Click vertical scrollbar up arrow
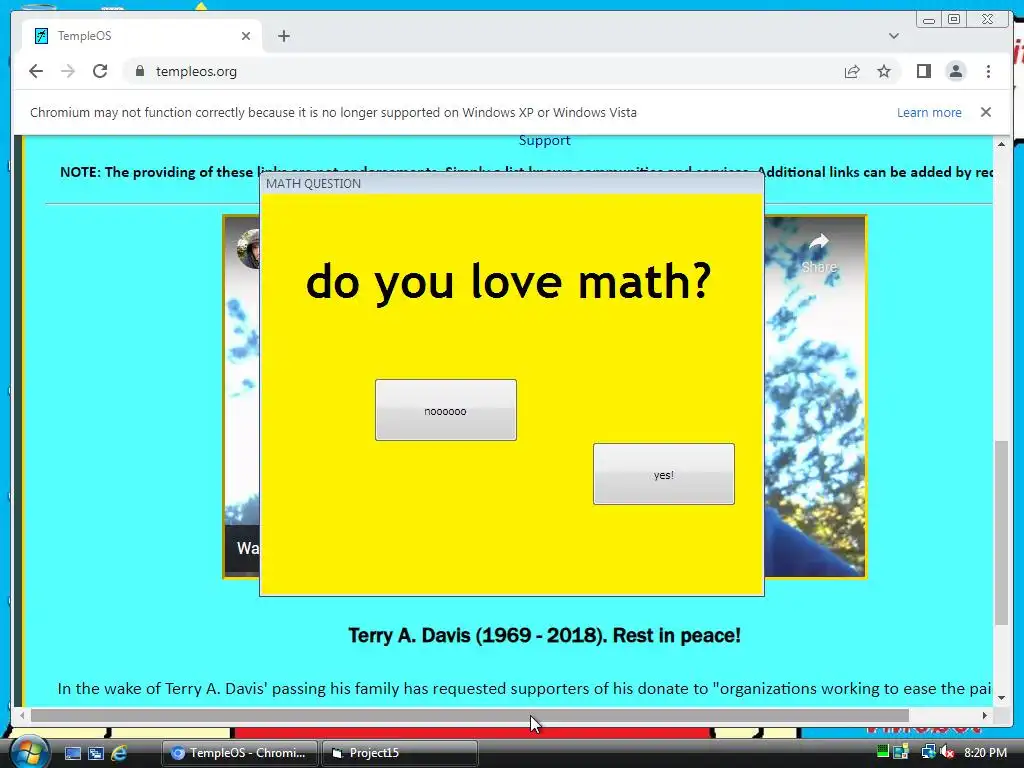This screenshot has width=1024, height=768. pos(1001,144)
